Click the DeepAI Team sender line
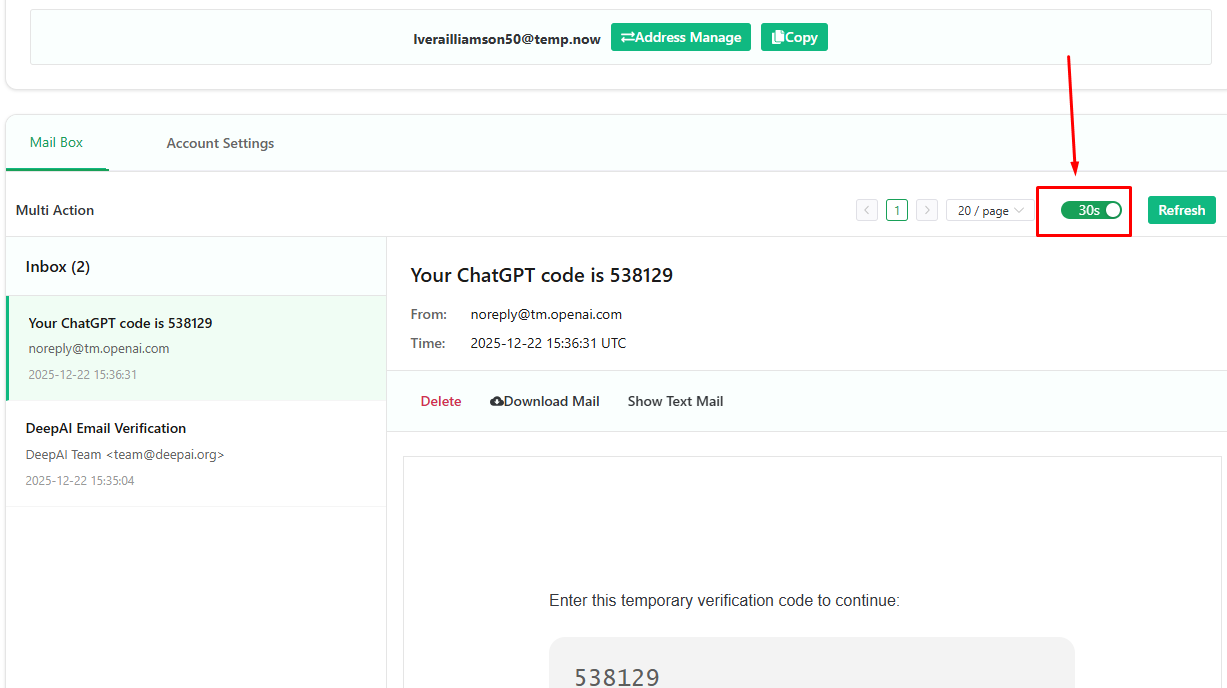Screen dimensions: 1227x688 point(125,454)
